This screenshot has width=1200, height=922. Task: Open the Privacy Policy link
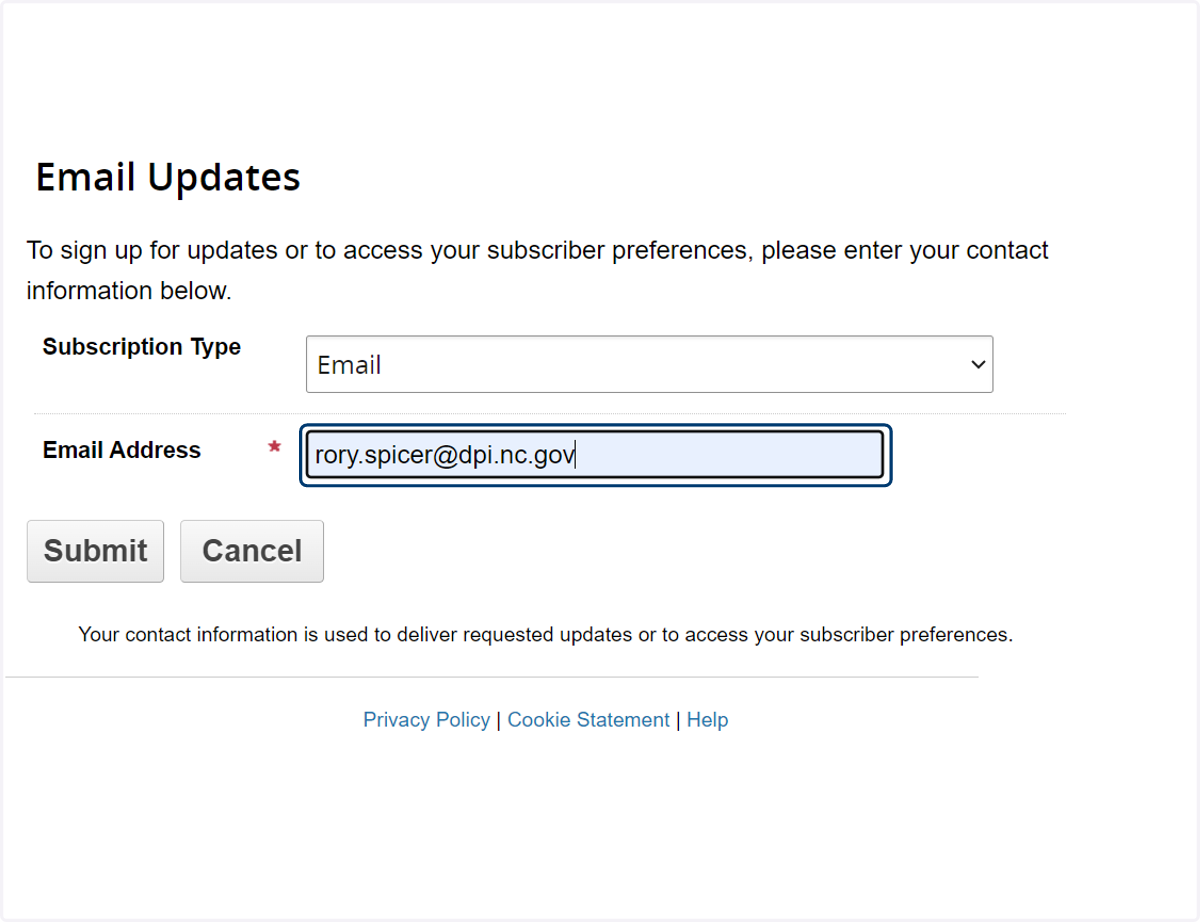pyautogui.click(x=427, y=720)
